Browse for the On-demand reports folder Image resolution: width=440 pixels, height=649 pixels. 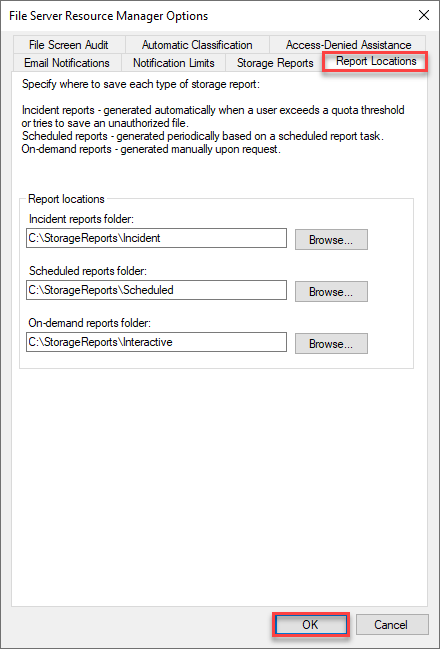pyautogui.click(x=331, y=344)
